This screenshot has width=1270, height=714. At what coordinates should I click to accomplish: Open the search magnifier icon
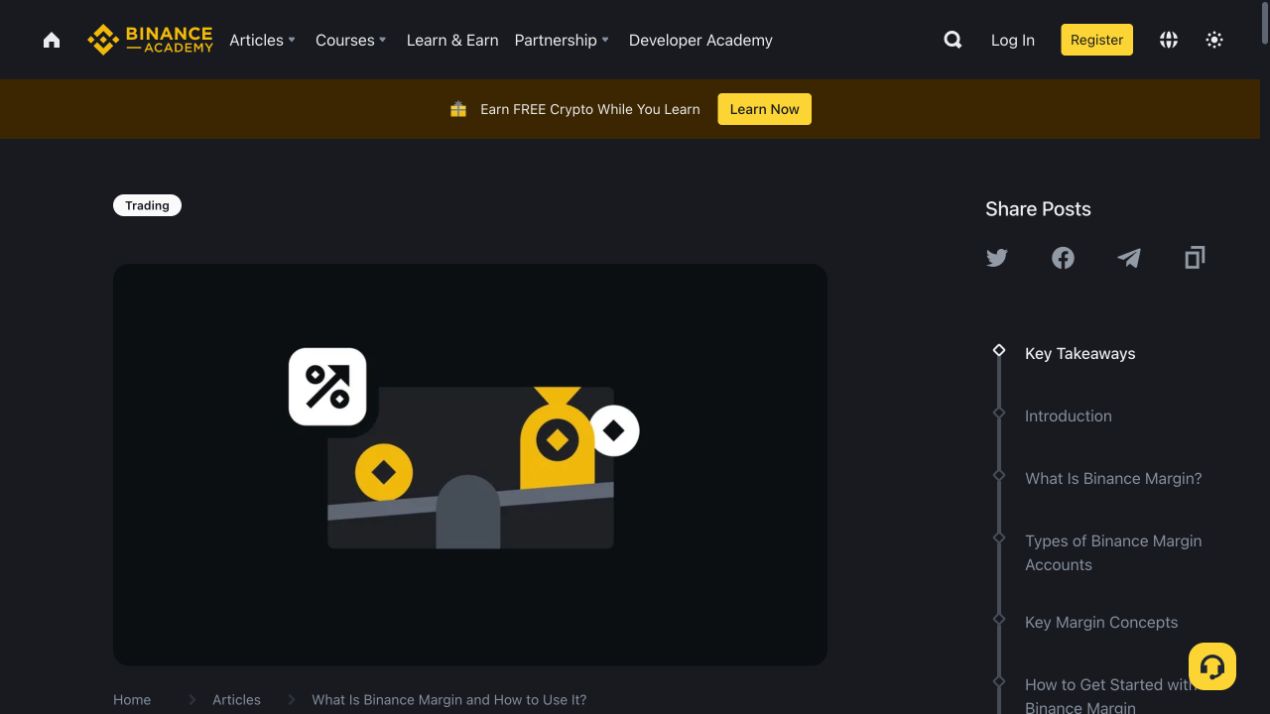tap(953, 40)
